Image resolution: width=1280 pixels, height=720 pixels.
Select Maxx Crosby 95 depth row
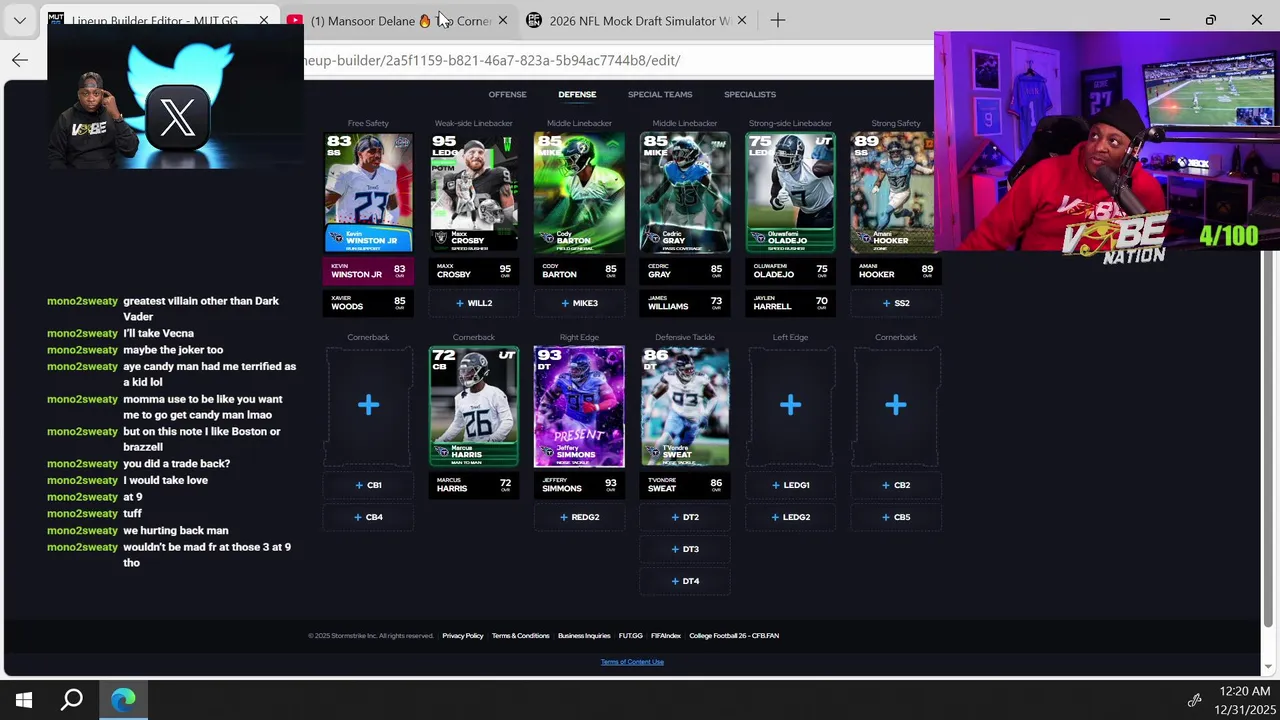click(474, 271)
